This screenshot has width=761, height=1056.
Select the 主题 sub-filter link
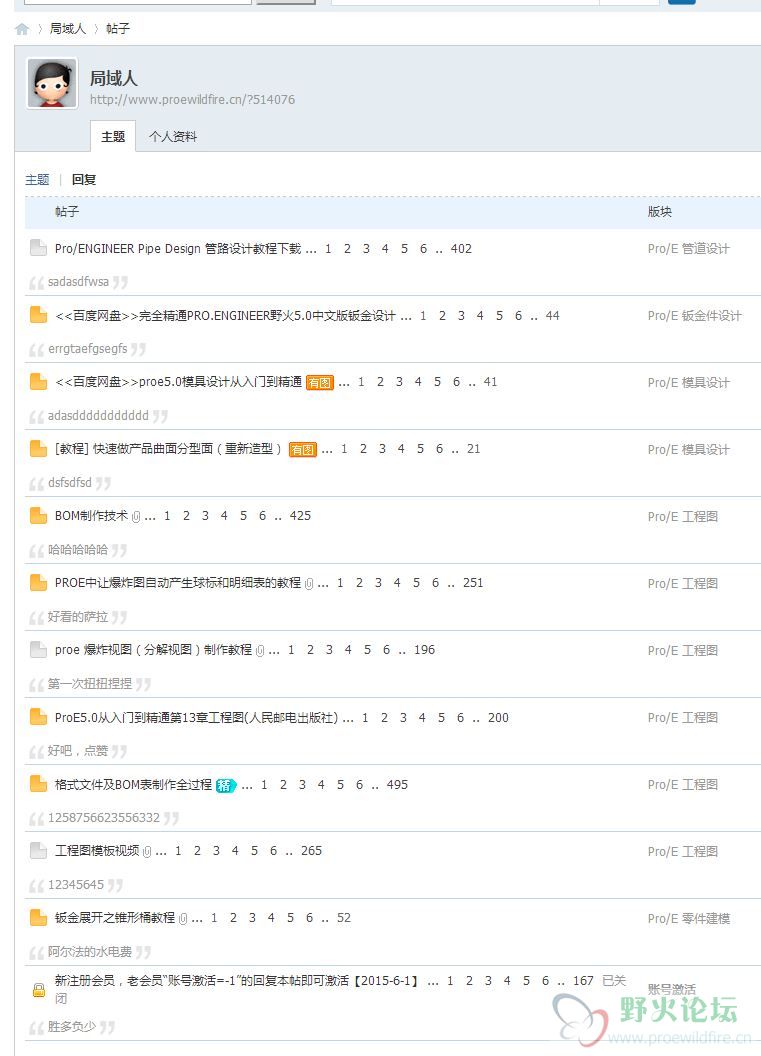pyautogui.click(x=37, y=180)
